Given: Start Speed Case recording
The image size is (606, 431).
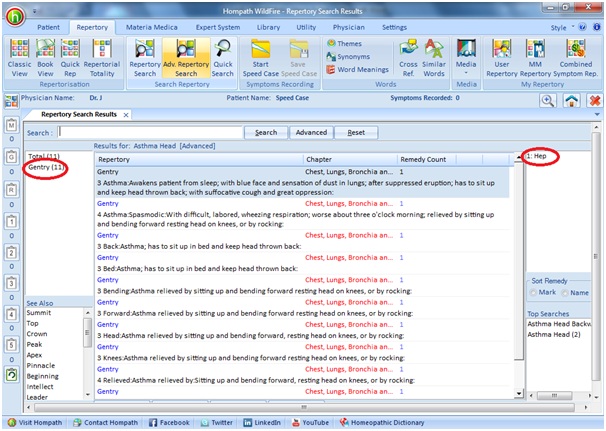Looking at the screenshot, I should (x=260, y=58).
